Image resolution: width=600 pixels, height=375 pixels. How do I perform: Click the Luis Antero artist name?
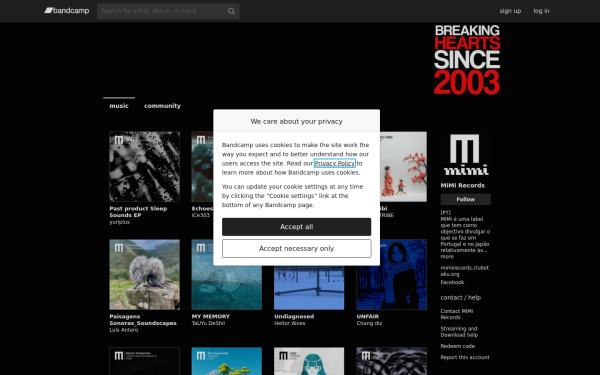[124, 330]
